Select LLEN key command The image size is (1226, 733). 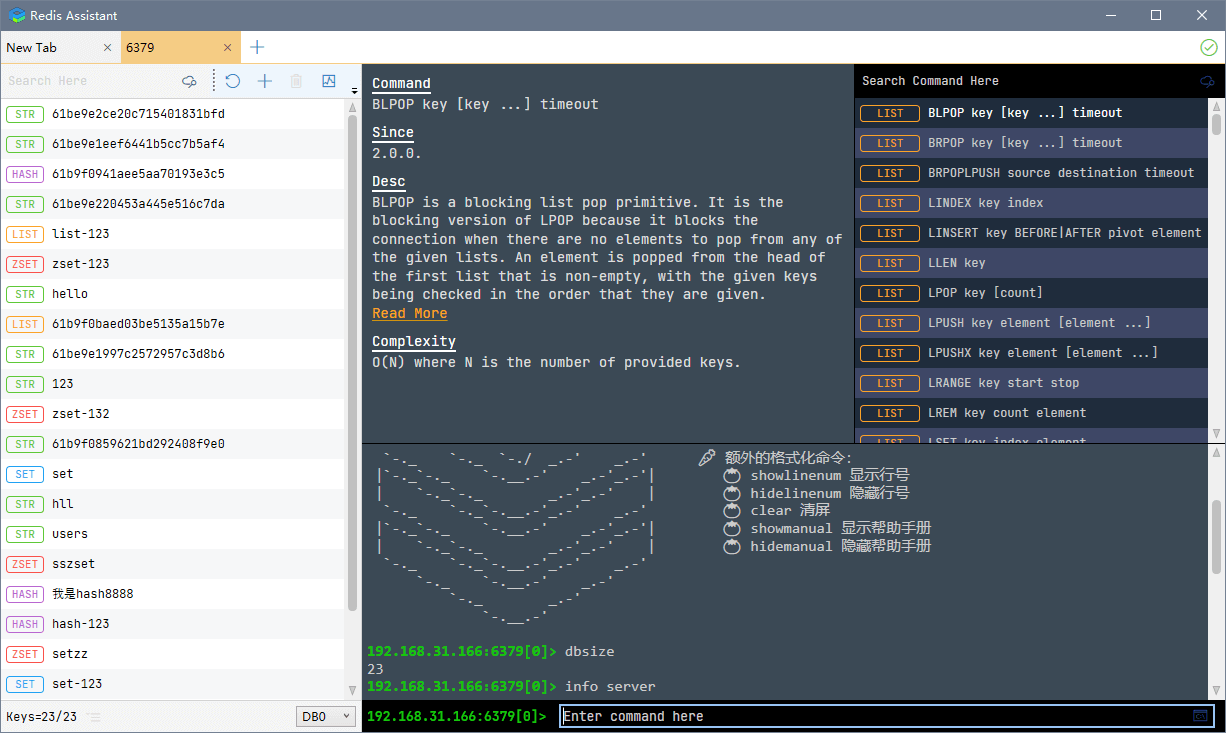coord(1031,263)
